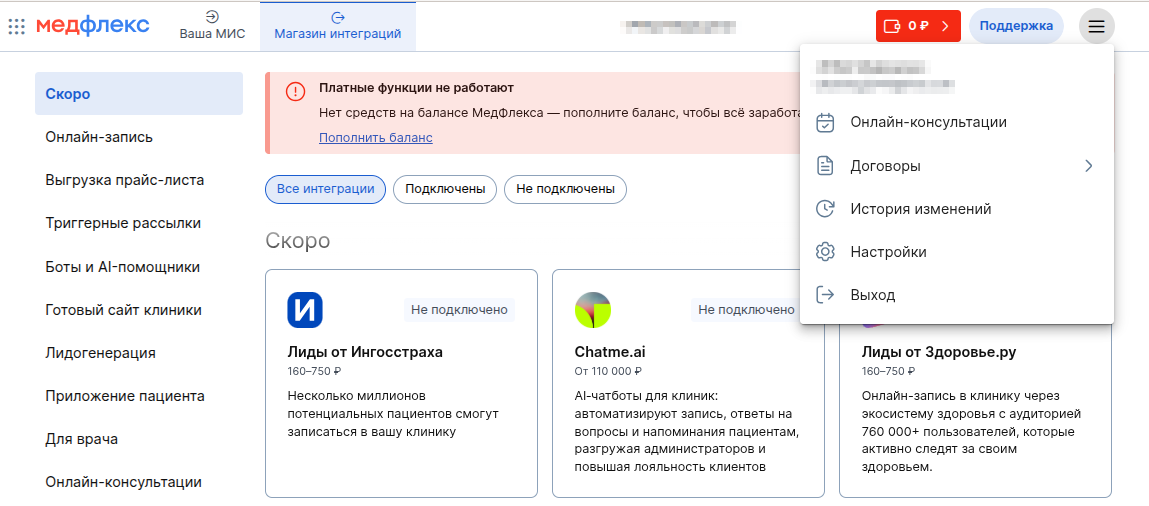Click the Выход logout icon
The width and height of the screenshot is (1149, 506).
tap(825, 295)
